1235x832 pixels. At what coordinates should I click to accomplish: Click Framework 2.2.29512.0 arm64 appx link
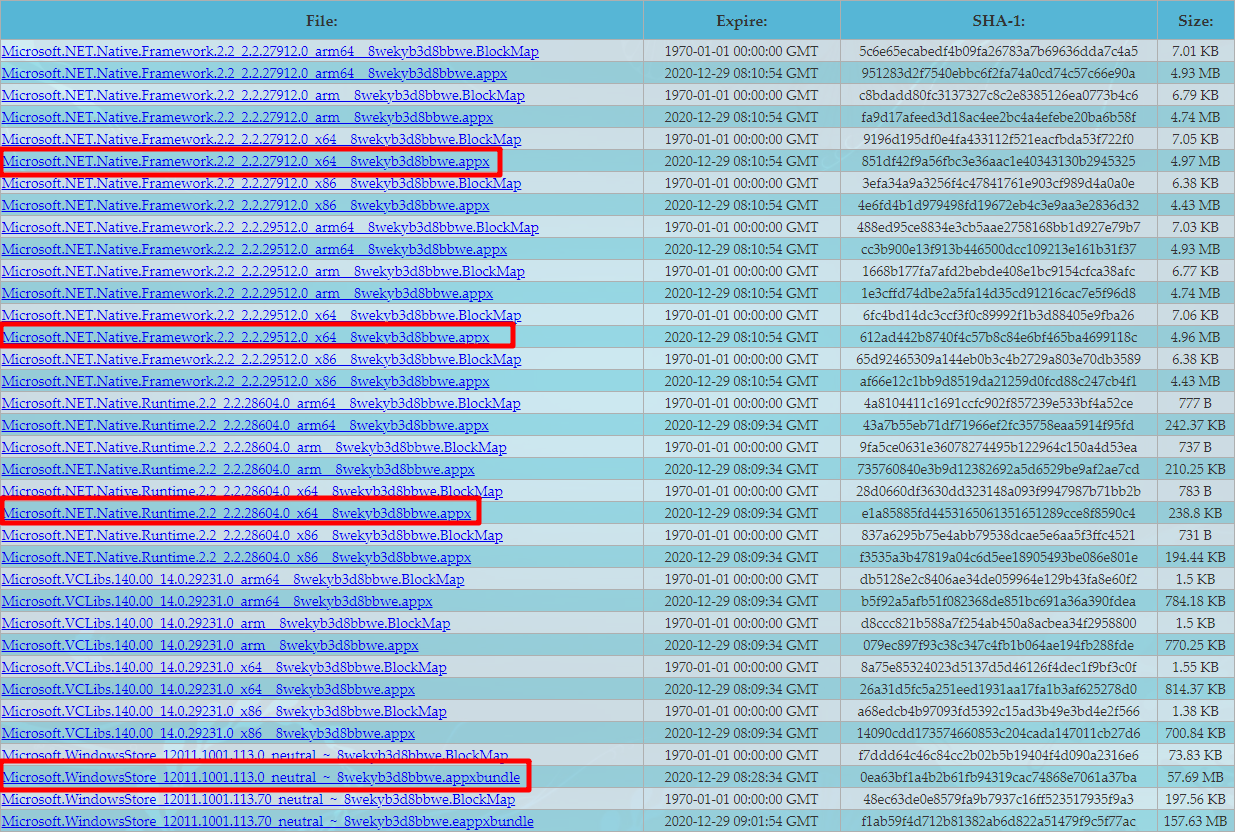[x=254, y=249]
